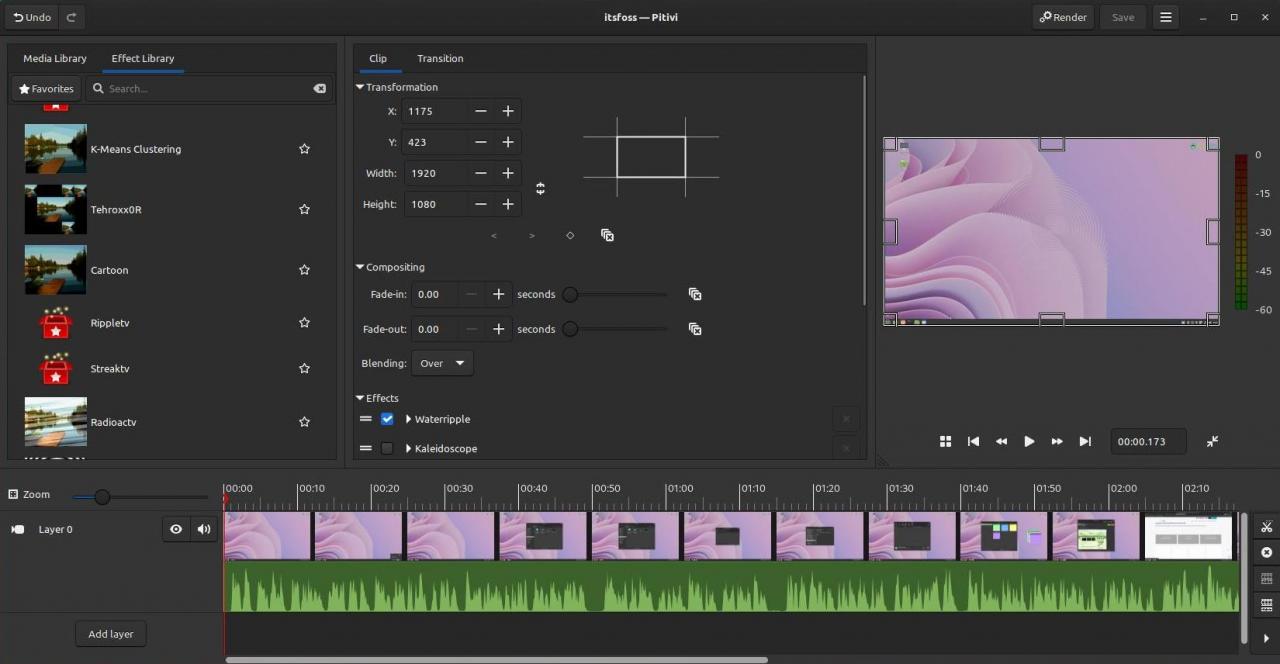Collapse the Effects section
The height and width of the screenshot is (664, 1280).
[360, 398]
